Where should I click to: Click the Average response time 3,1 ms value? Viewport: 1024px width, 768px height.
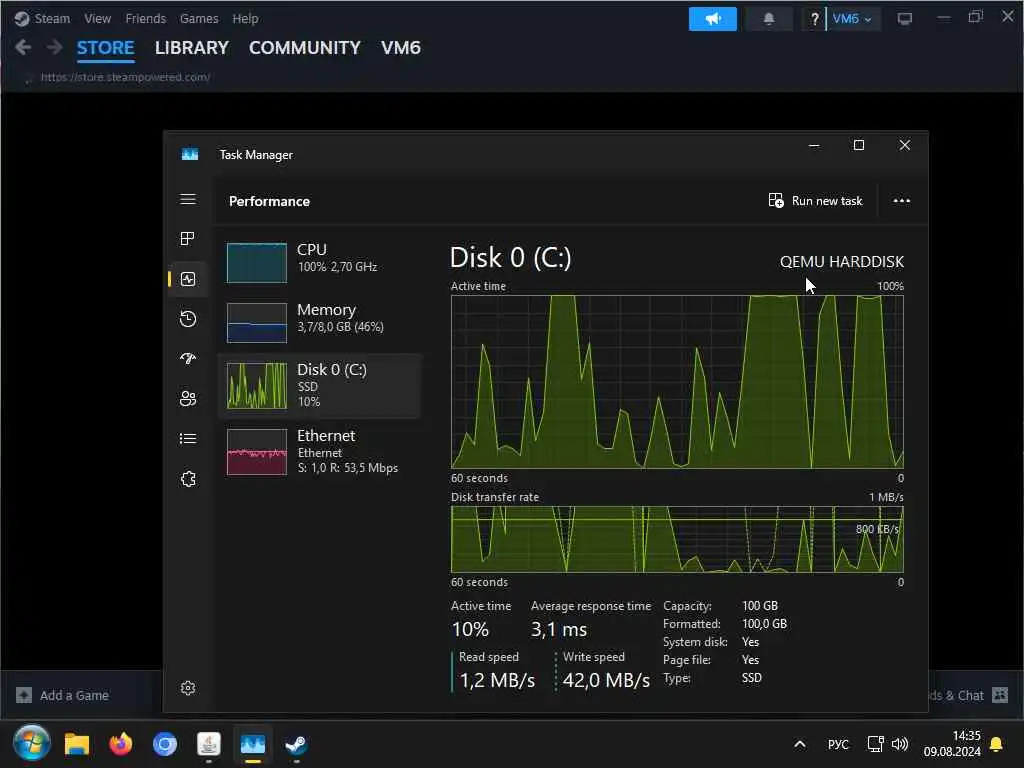[x=559, y=630]
